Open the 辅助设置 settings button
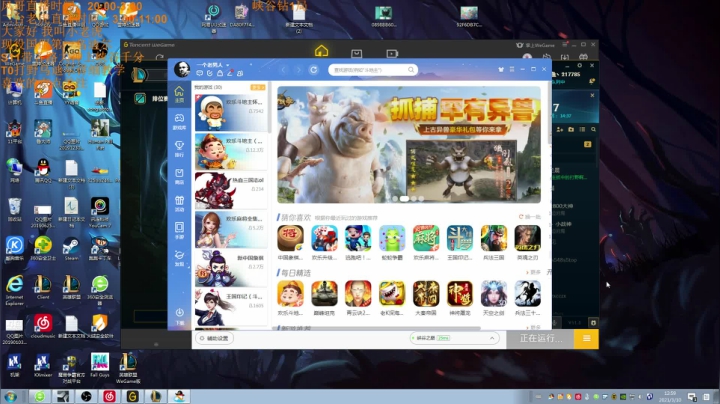This screenshot has height=404, width=720. 214,338
